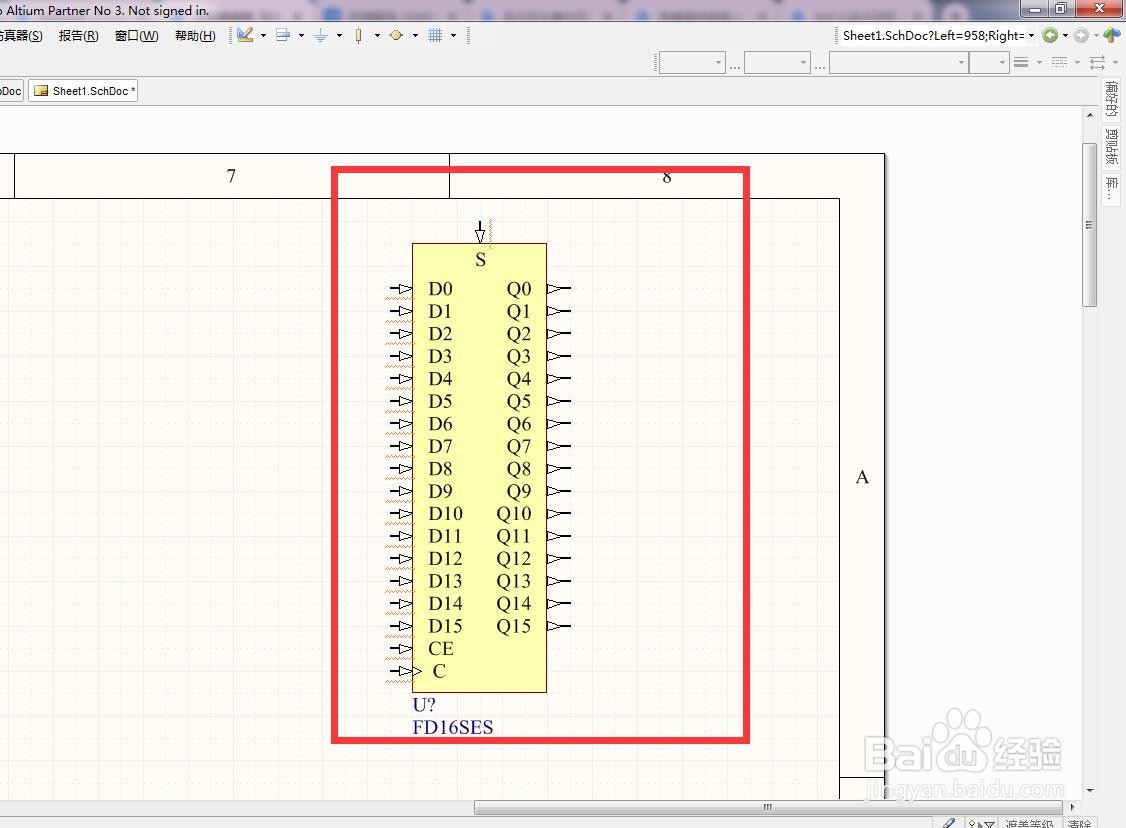Select the digital device component tool
1126x828 pixels.
(x=358, y=34)
